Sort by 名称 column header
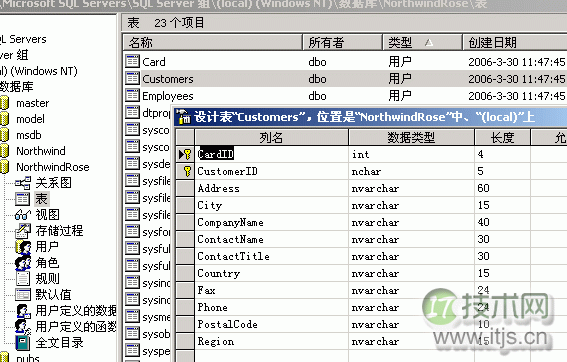 (x=212, y=42)
